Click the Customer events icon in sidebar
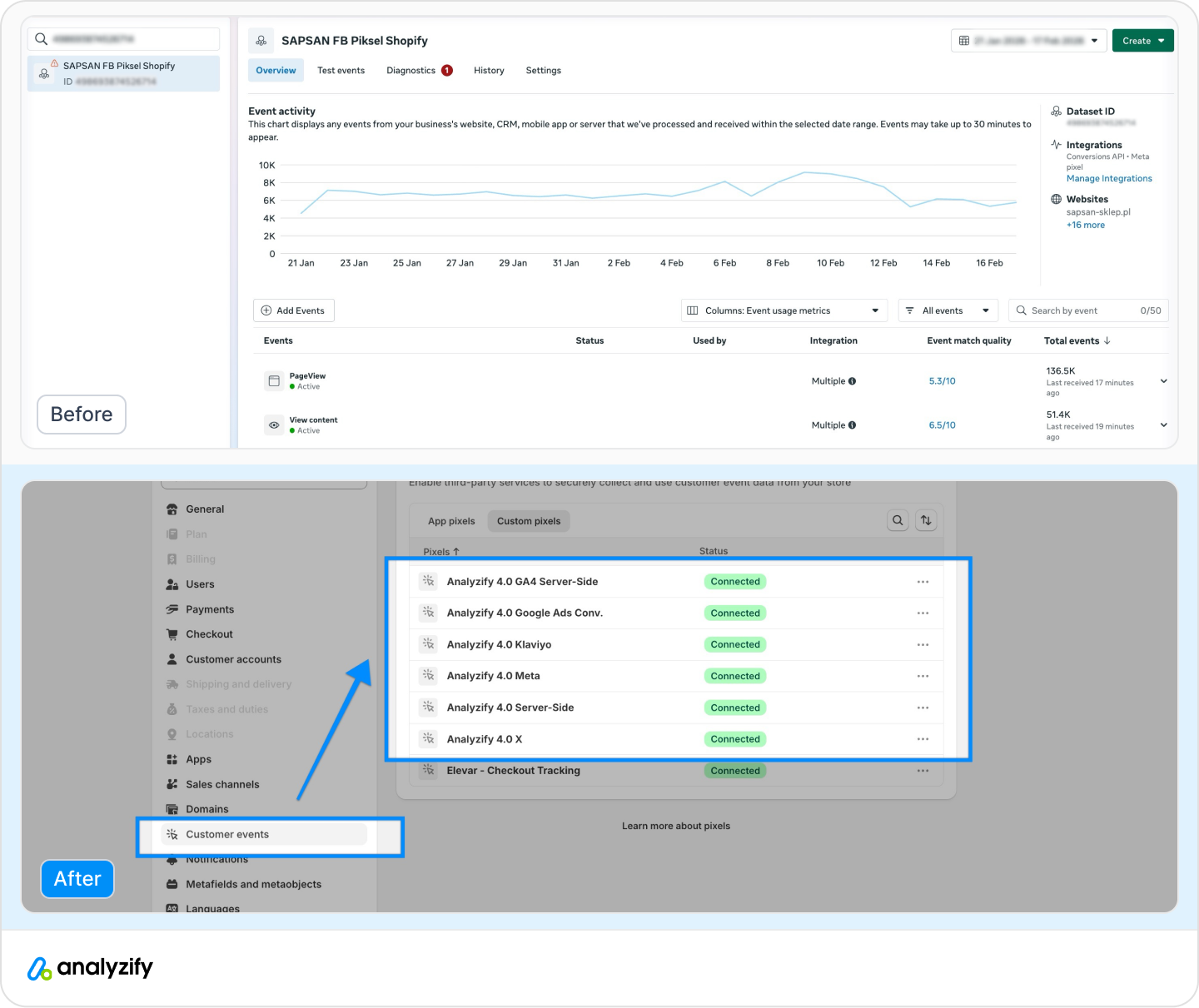 tap(172, 834)
